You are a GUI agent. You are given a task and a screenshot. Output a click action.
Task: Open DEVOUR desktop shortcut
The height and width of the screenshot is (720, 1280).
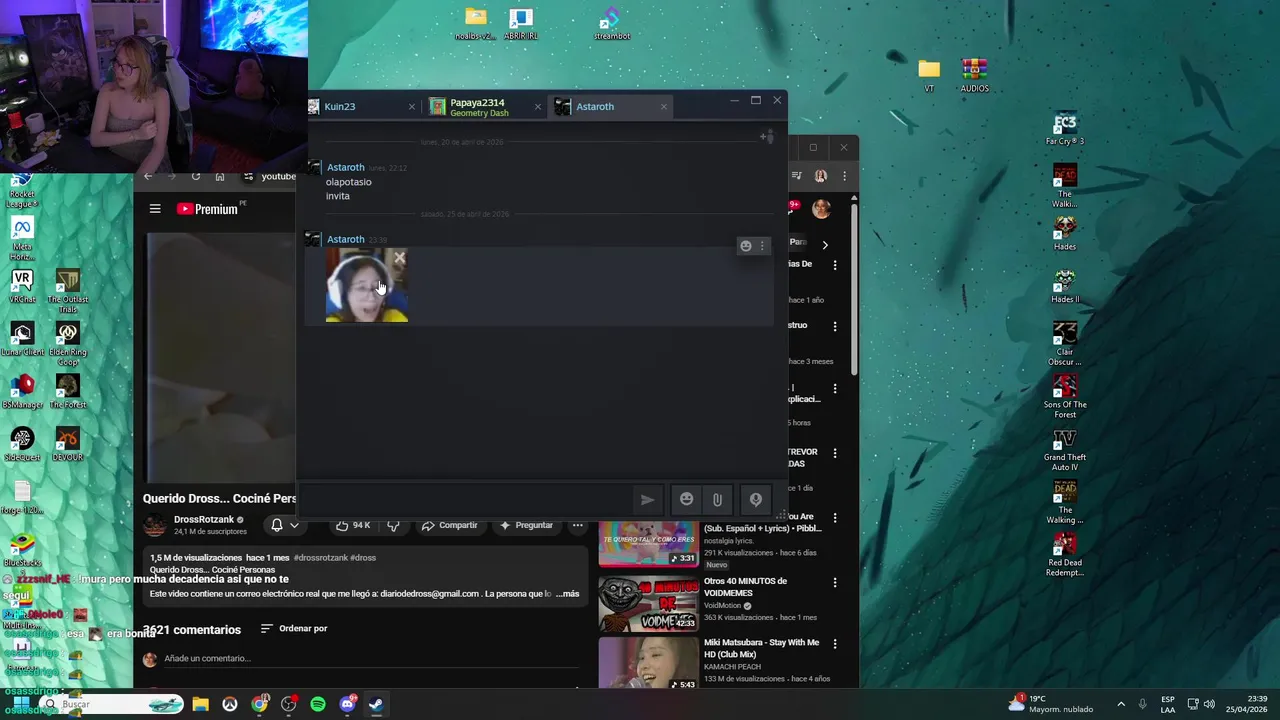pyautogui.click(x=68, y=445)
